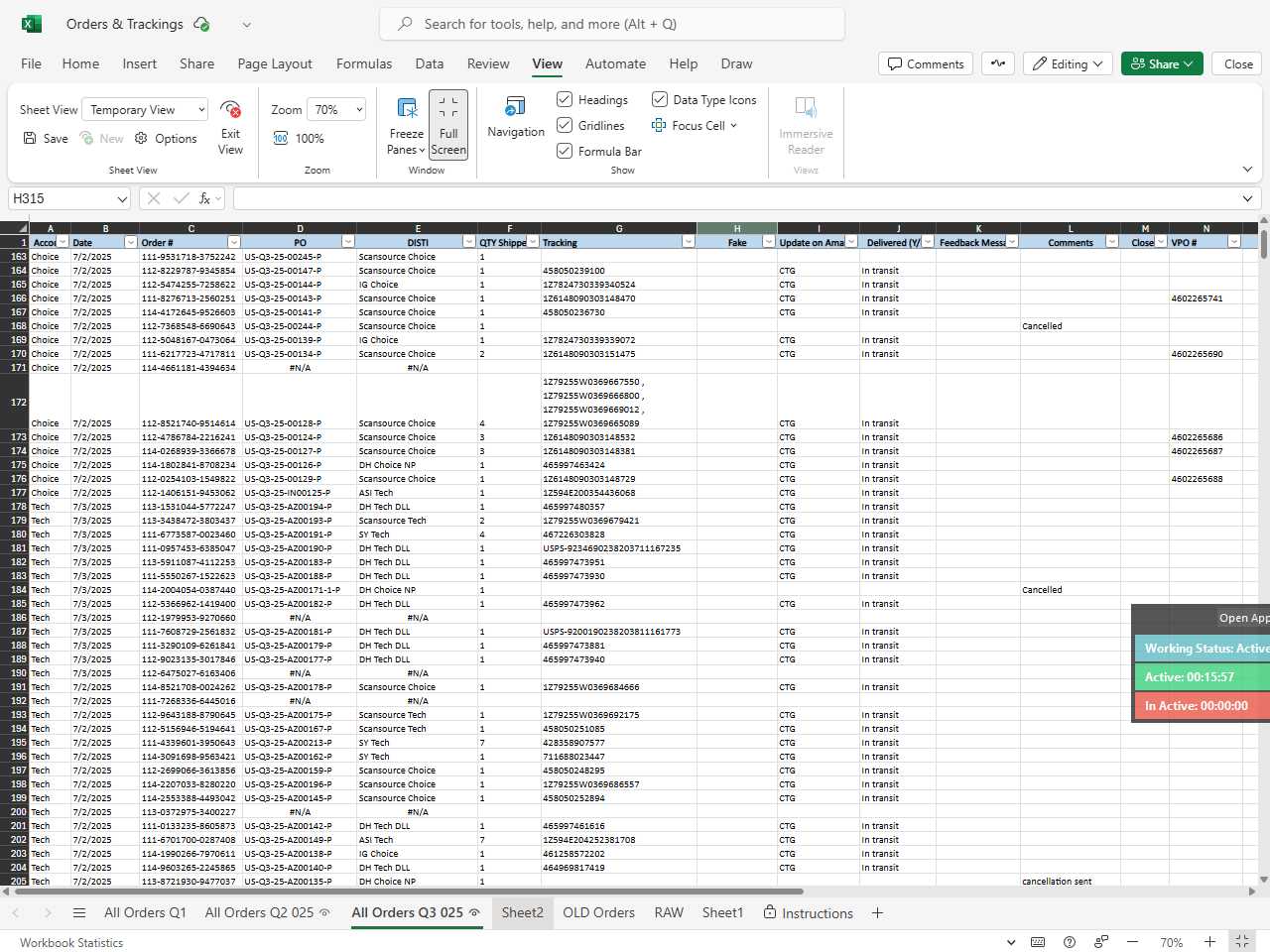Click the Freeze Panes icon
Image resolution: width=1270 pixels, height=952 pixels.
pyautogui.click(x=407, y=108)
